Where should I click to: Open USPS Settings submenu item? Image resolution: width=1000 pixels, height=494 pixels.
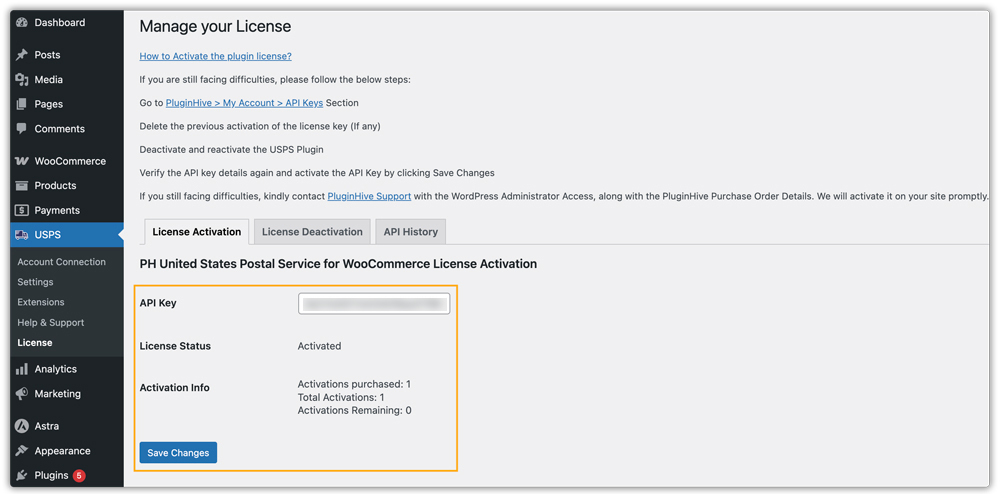(36, 282)
